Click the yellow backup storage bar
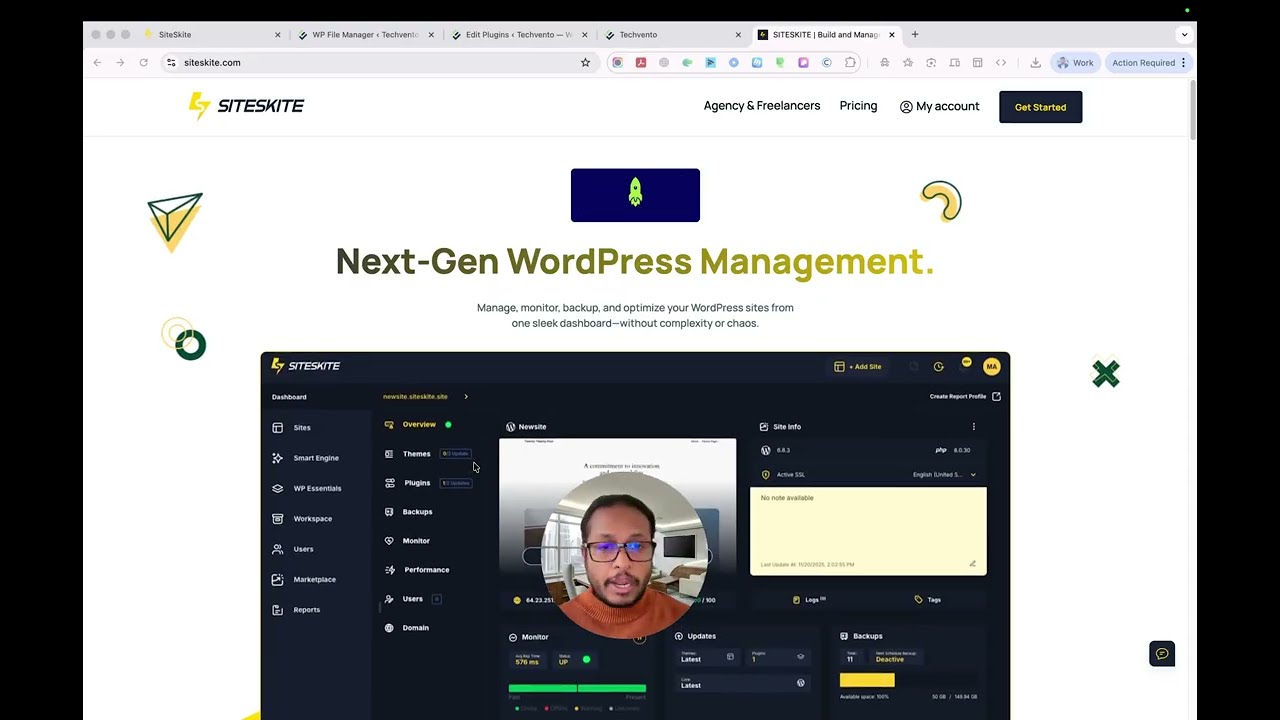This screenshot has width=1280, height=720. [x=867, y=680]
